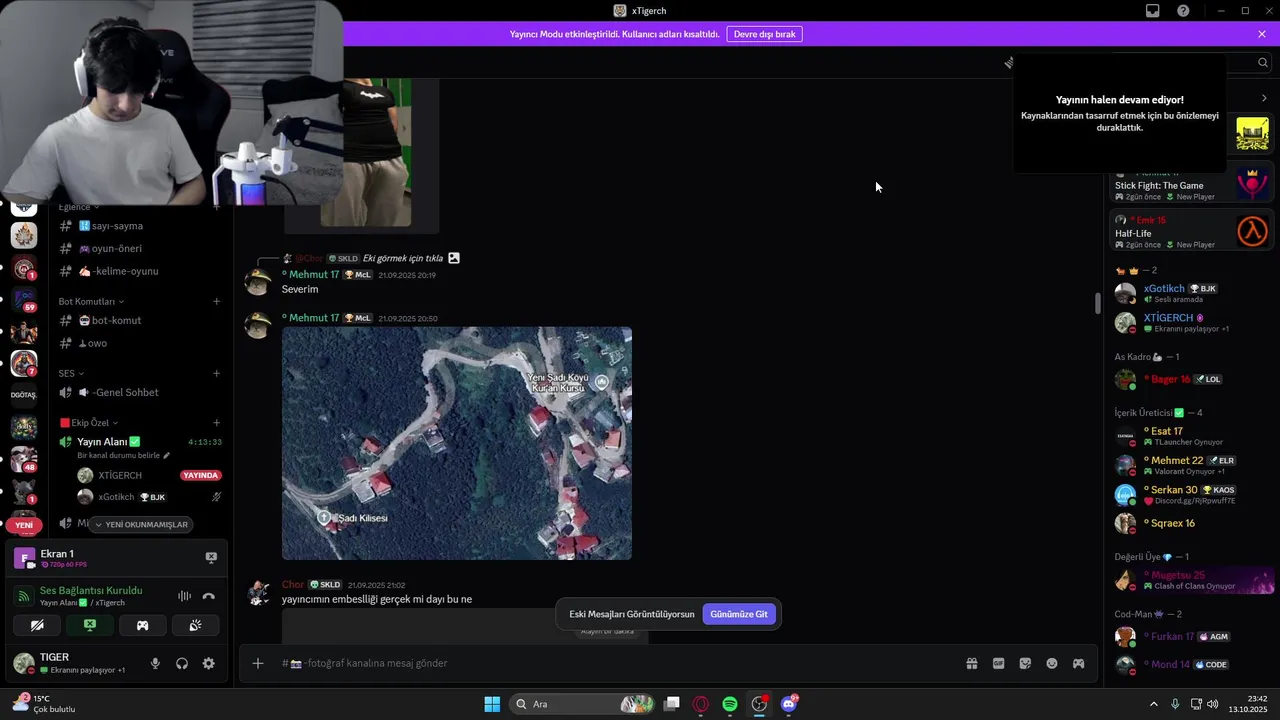Disconnect from voice with phone icon

(209, 596)
